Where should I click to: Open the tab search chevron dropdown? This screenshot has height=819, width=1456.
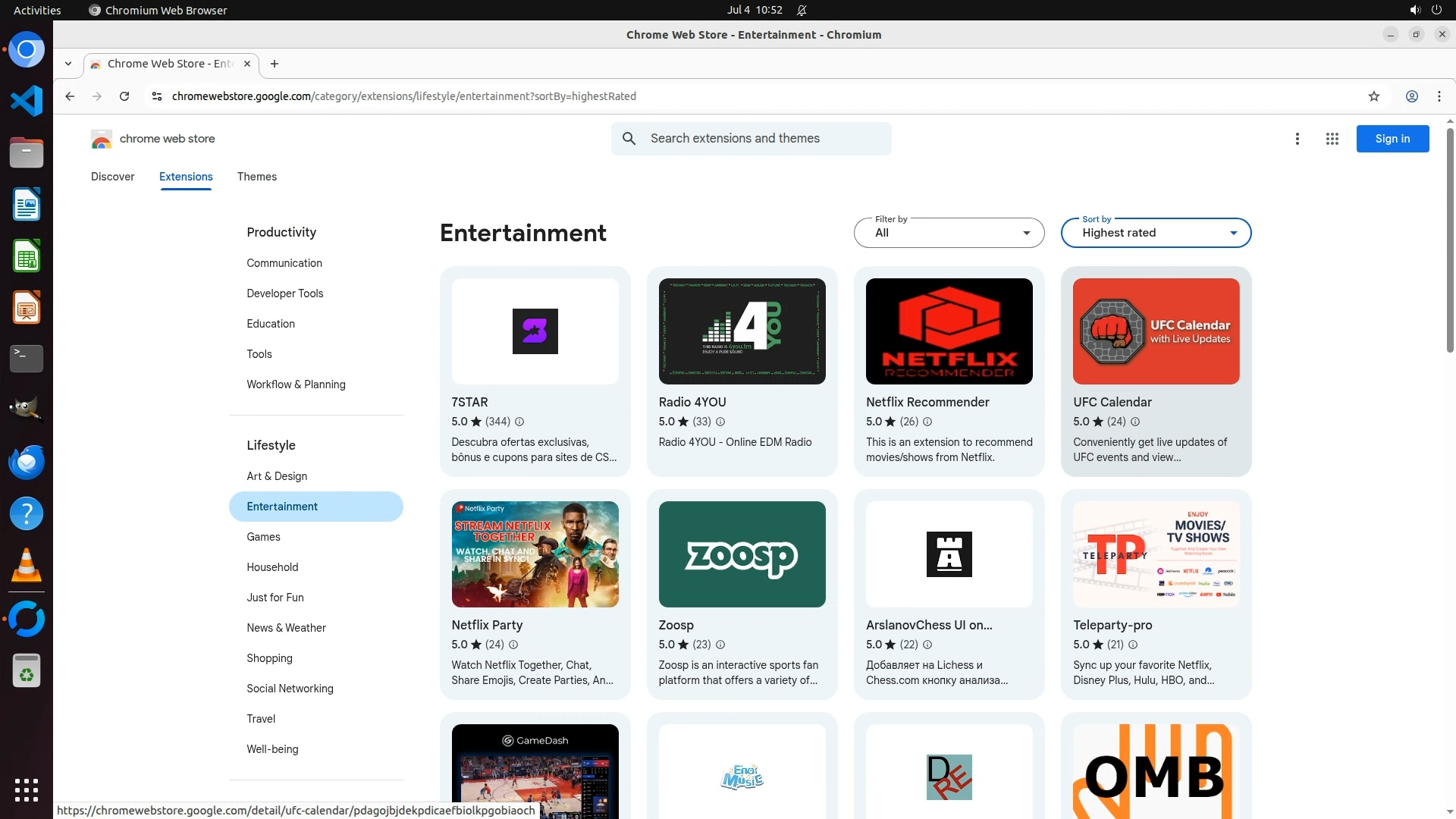[x=68, y=64]
